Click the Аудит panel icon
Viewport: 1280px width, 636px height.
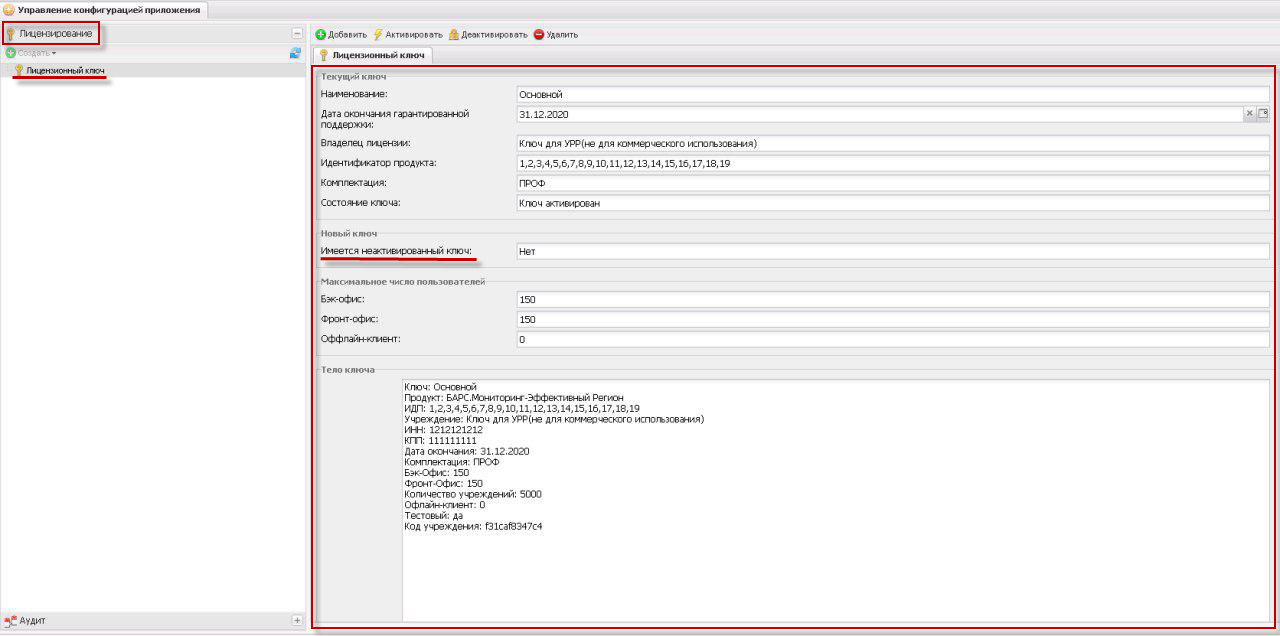tap(11, 621)
